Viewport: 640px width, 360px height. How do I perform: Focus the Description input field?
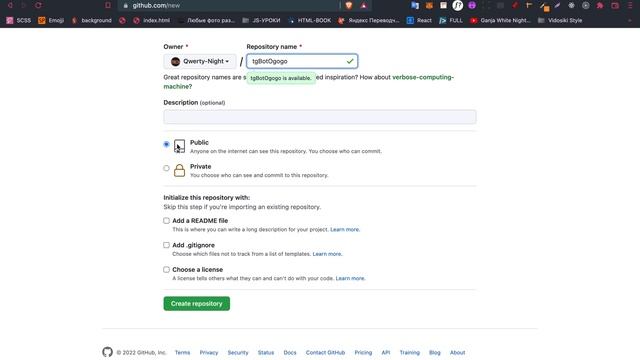point(320,117)
